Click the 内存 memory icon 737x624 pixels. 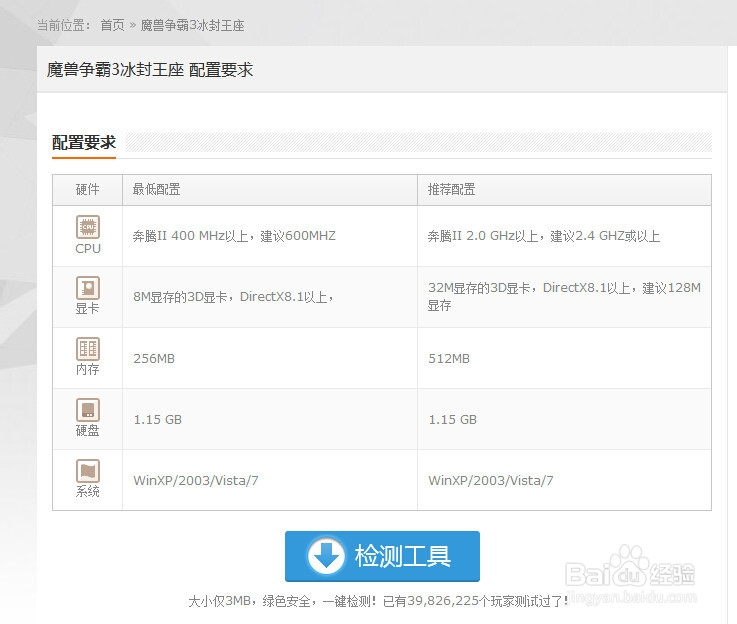click(88, 349)
